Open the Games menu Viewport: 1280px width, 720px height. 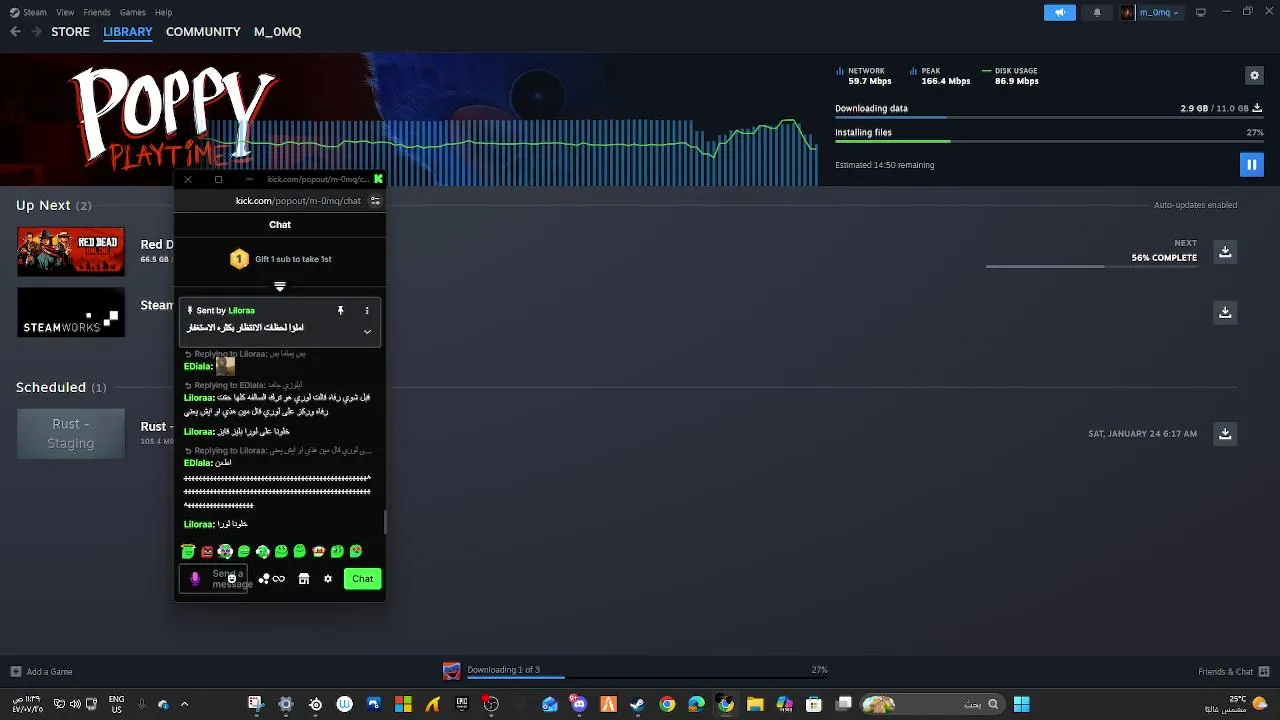(x=132, y=12)
